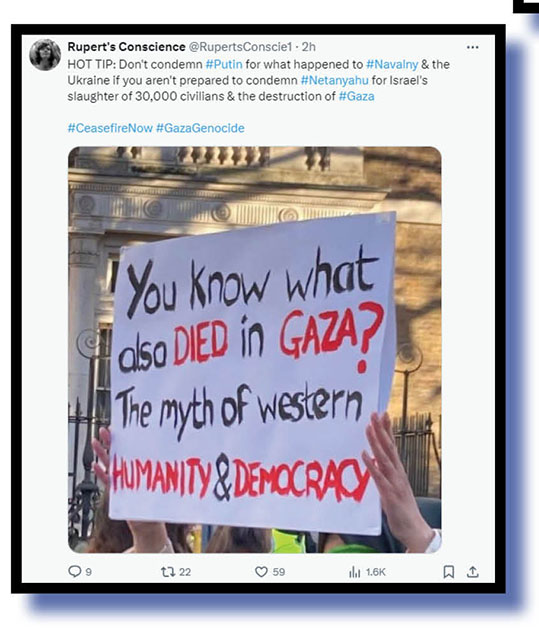Open the protest sign photo
This screenshot has width=539, height=639.
pyautogui.click(x=255, y=350)
